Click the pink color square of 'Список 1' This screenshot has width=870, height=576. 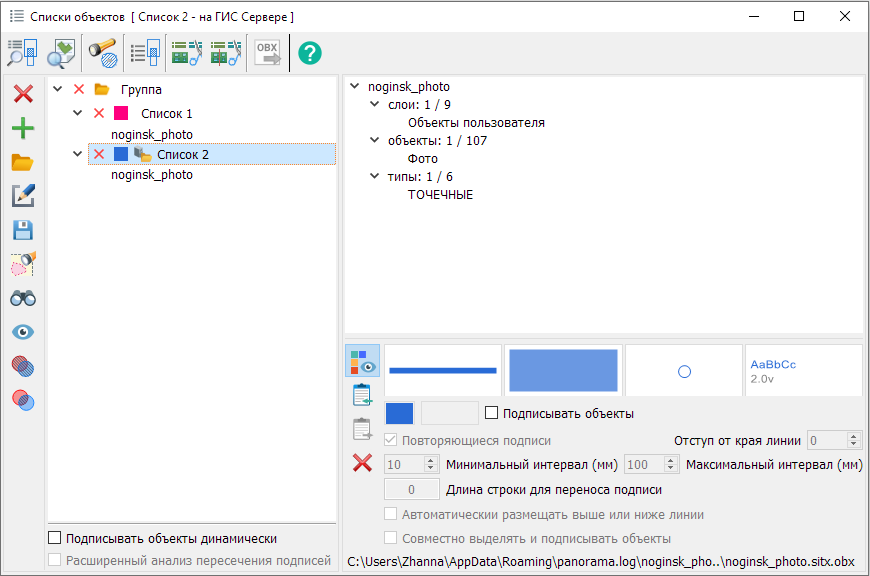[x=121, y=114]
